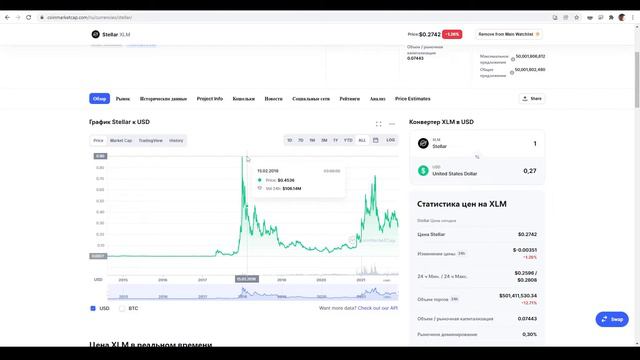Click the page vertical scrollbar
This screenshot has height=360, width=640.
(x=637, y=80)
